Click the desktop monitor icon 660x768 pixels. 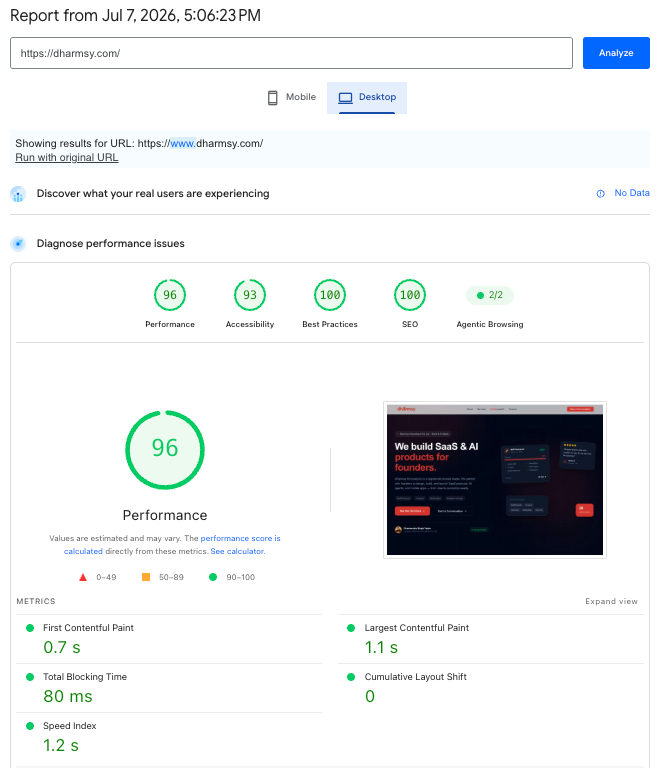(345, 97)
